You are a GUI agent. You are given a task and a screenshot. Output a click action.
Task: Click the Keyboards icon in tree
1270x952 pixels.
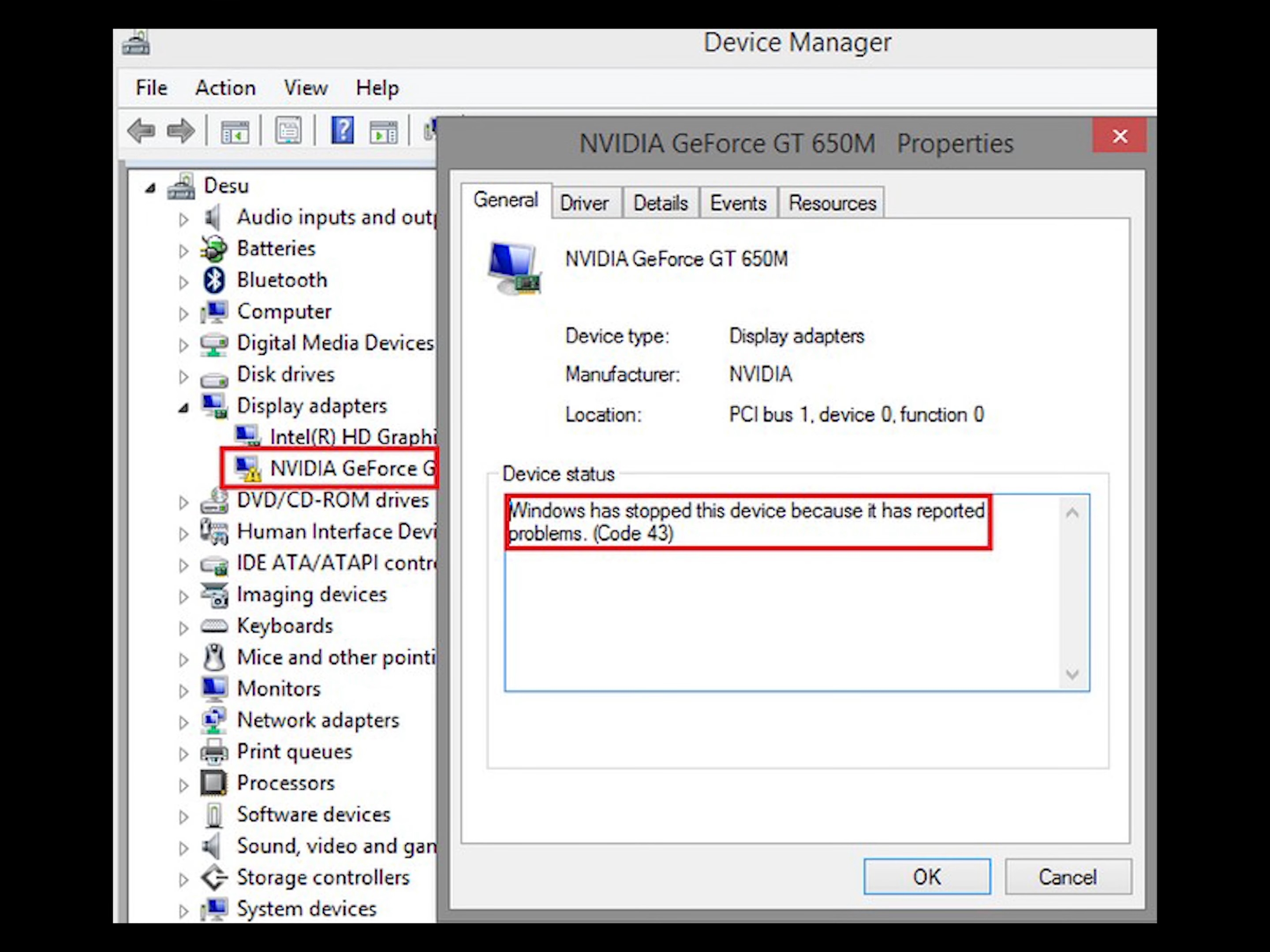pos(214,627)
